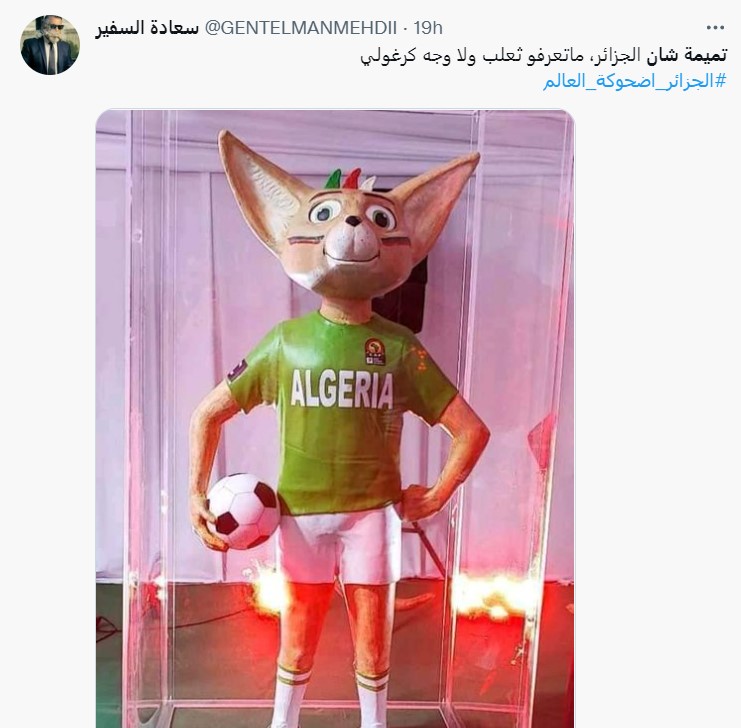
Task: Click the tweet text starting with تميمة شان
Action: point(543,56)
